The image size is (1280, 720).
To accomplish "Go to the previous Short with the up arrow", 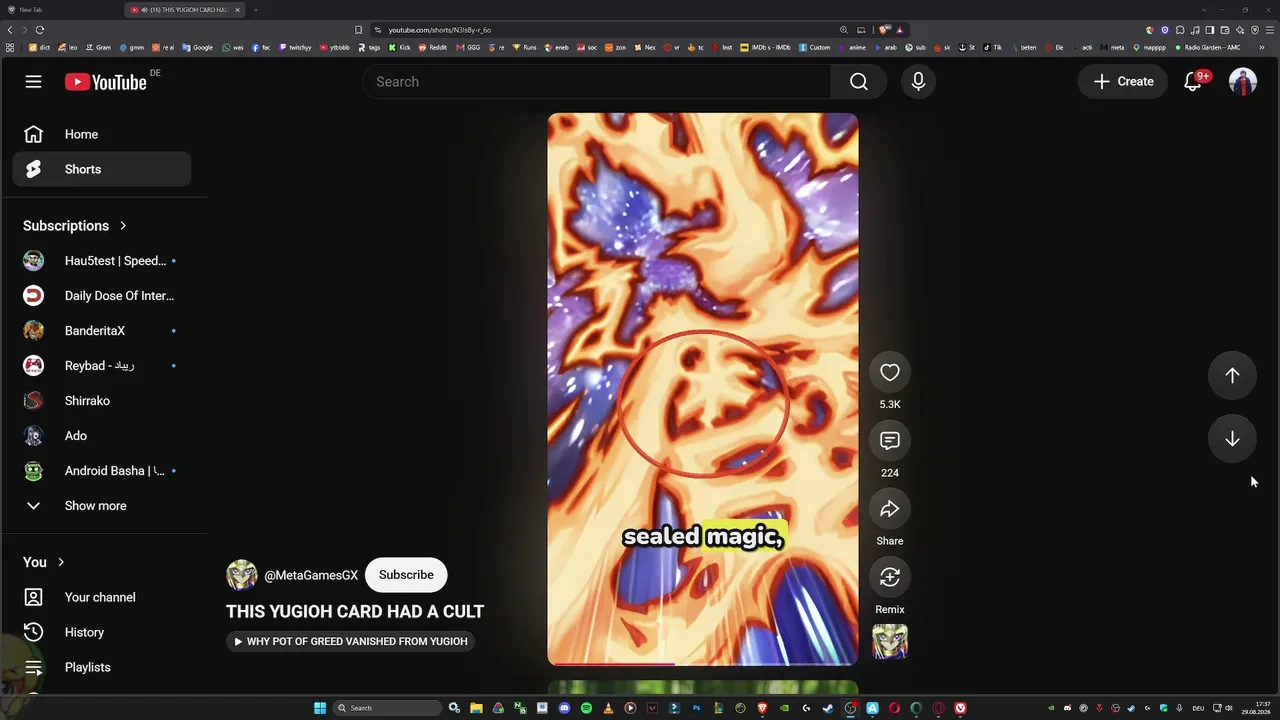I will [x=1232, y=375].
